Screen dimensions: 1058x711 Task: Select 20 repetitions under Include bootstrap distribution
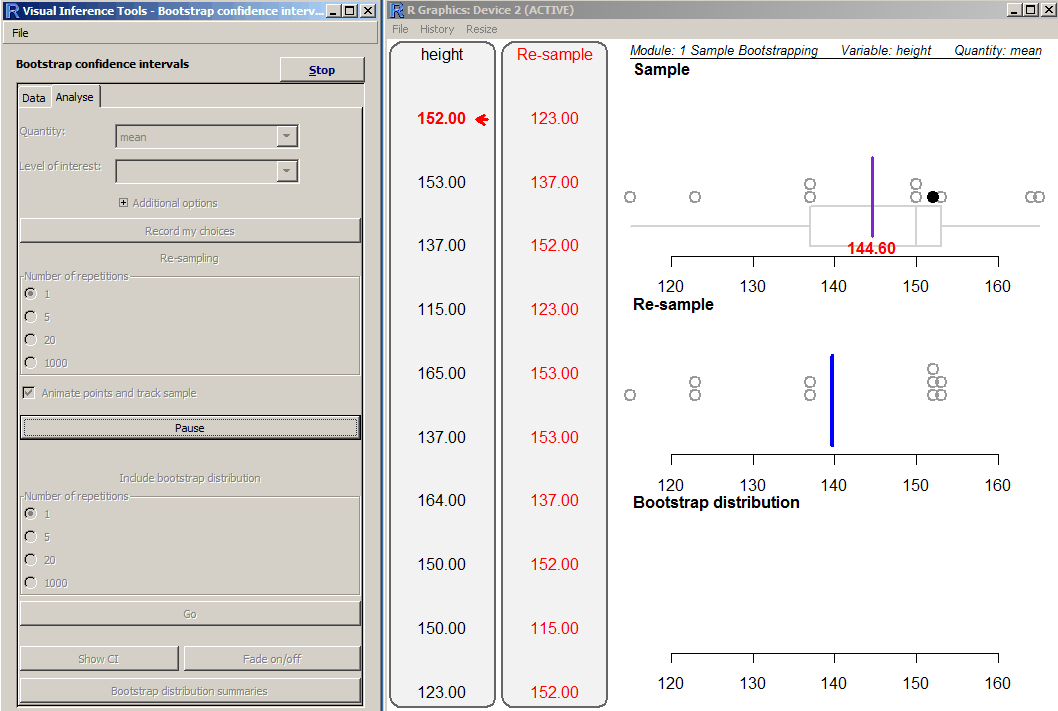31,560
